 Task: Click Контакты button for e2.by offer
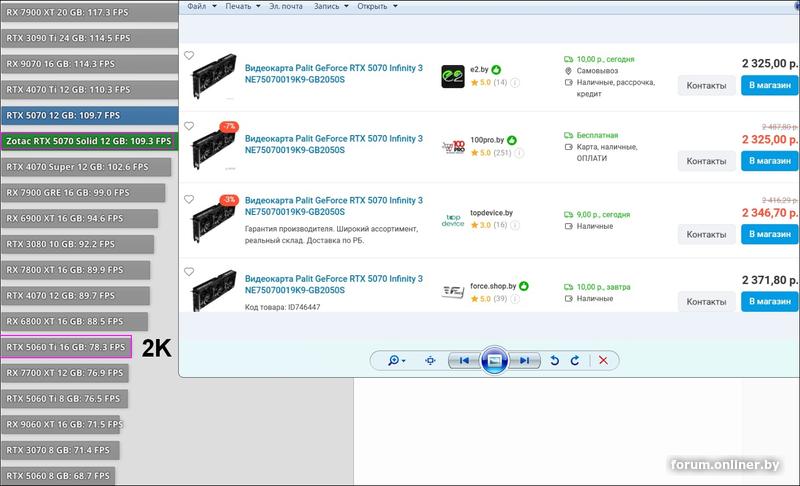706,86
